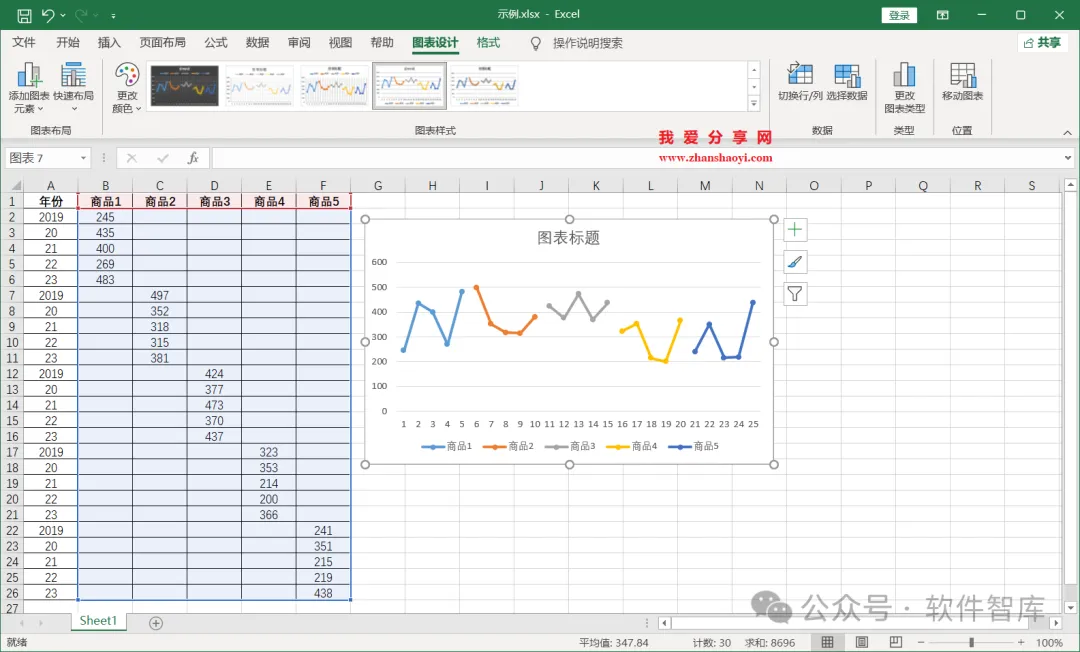Open the 更改颜色 palette icon
The image size is (1080, 652).
click(127, 75)
